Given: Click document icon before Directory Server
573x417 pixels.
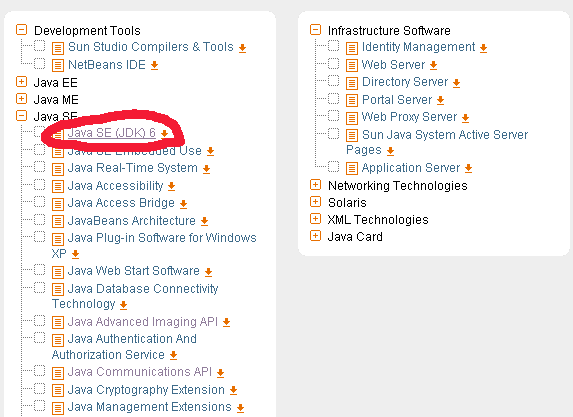Looking at the screenshot, I should 352,83.
